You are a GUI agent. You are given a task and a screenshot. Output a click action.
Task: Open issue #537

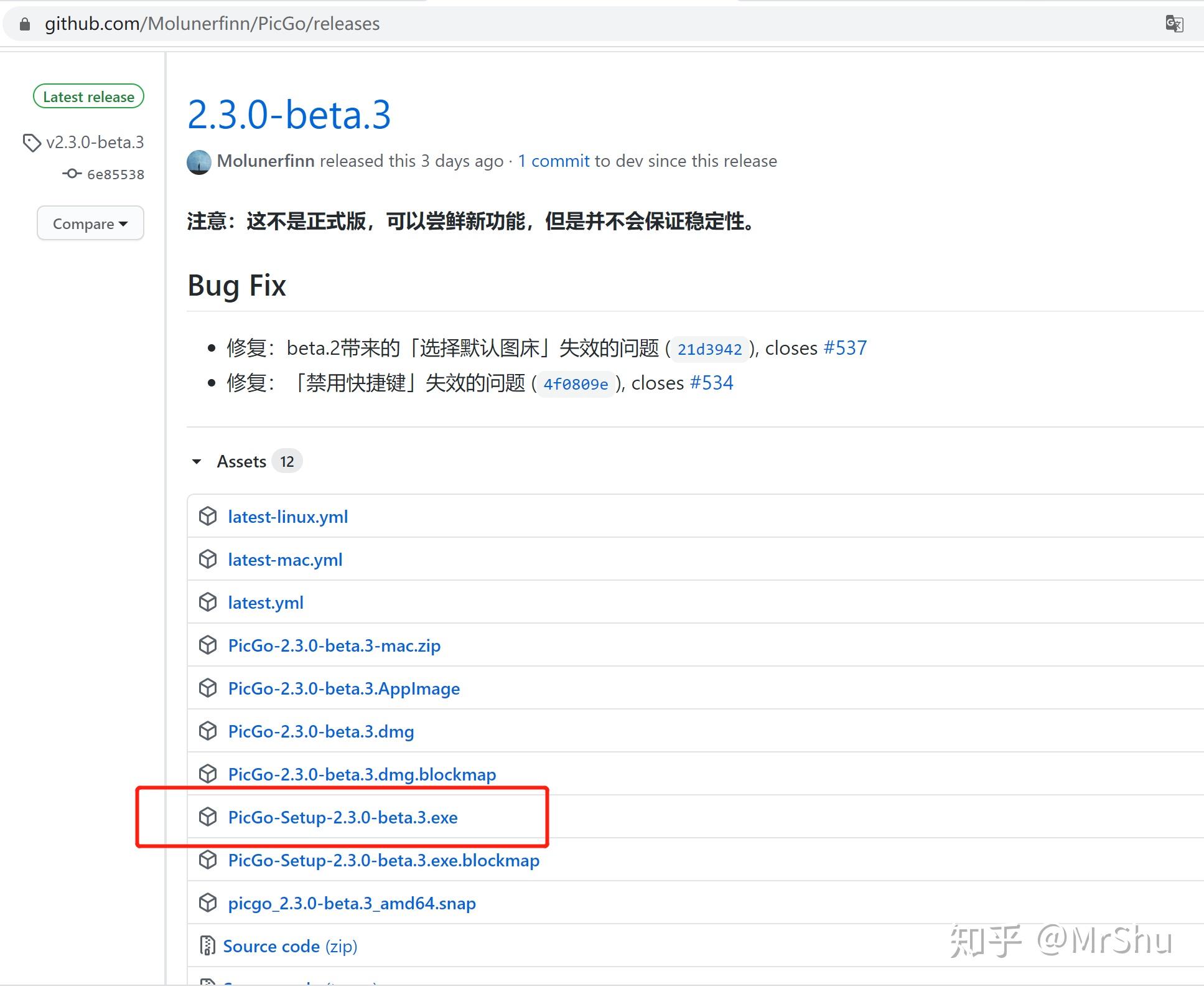coord(845,348)
